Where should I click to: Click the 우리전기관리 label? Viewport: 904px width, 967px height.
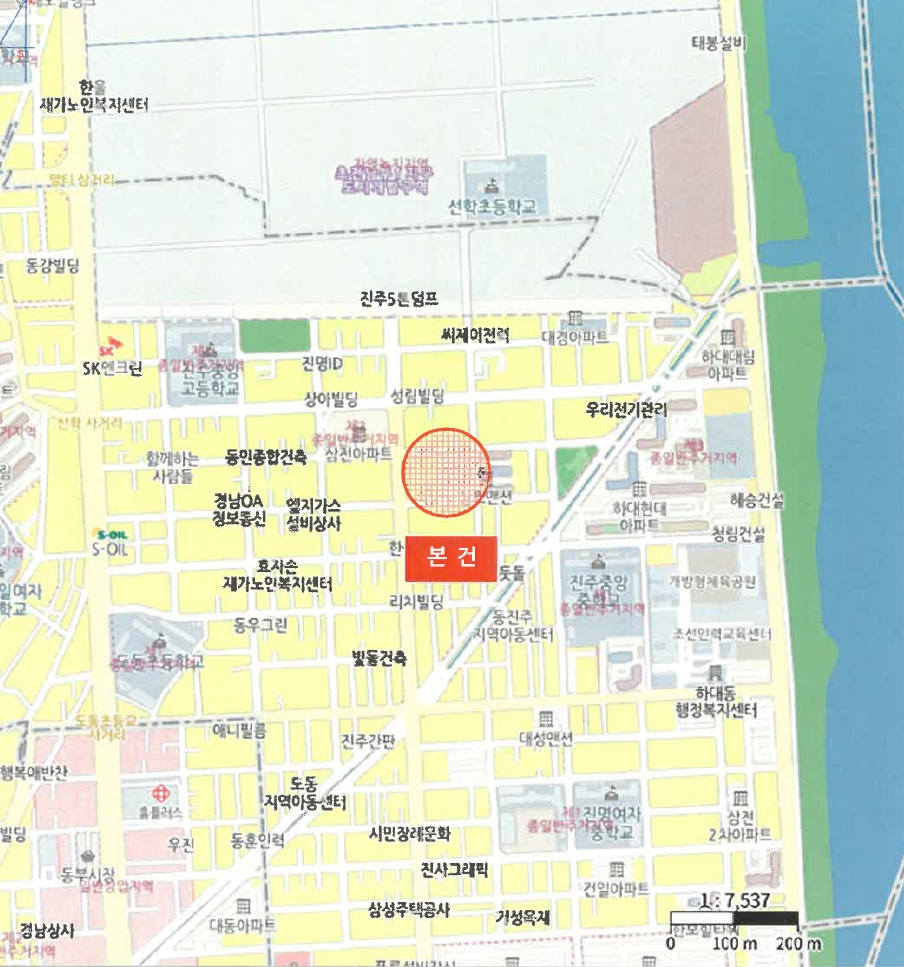pyautogui.click(x=626, y=409)
